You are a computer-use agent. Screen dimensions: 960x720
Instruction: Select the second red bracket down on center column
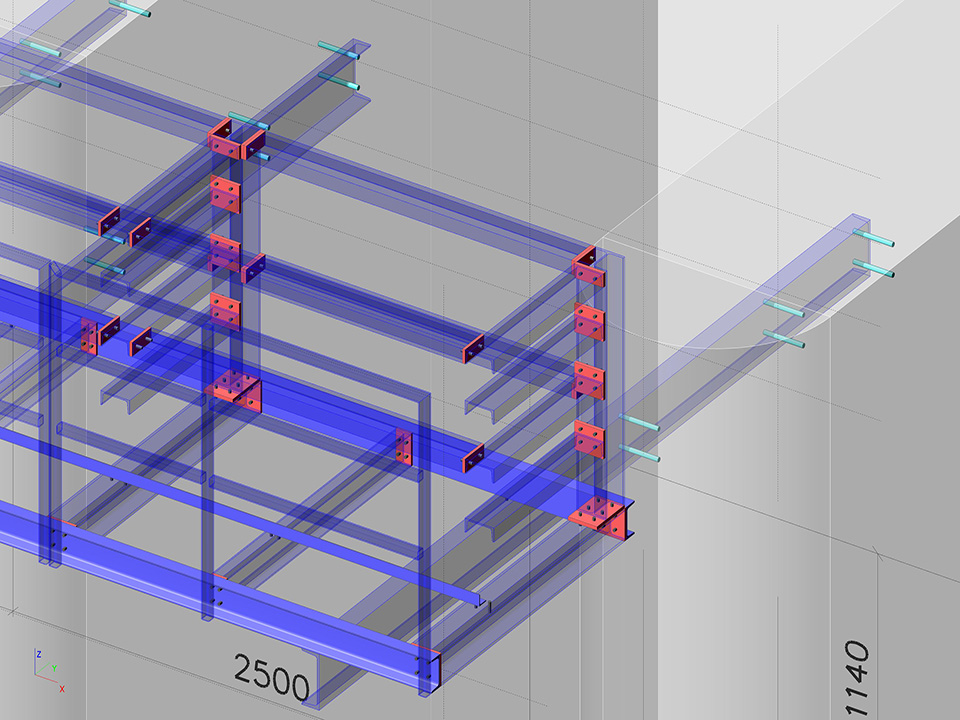(225, 193)
